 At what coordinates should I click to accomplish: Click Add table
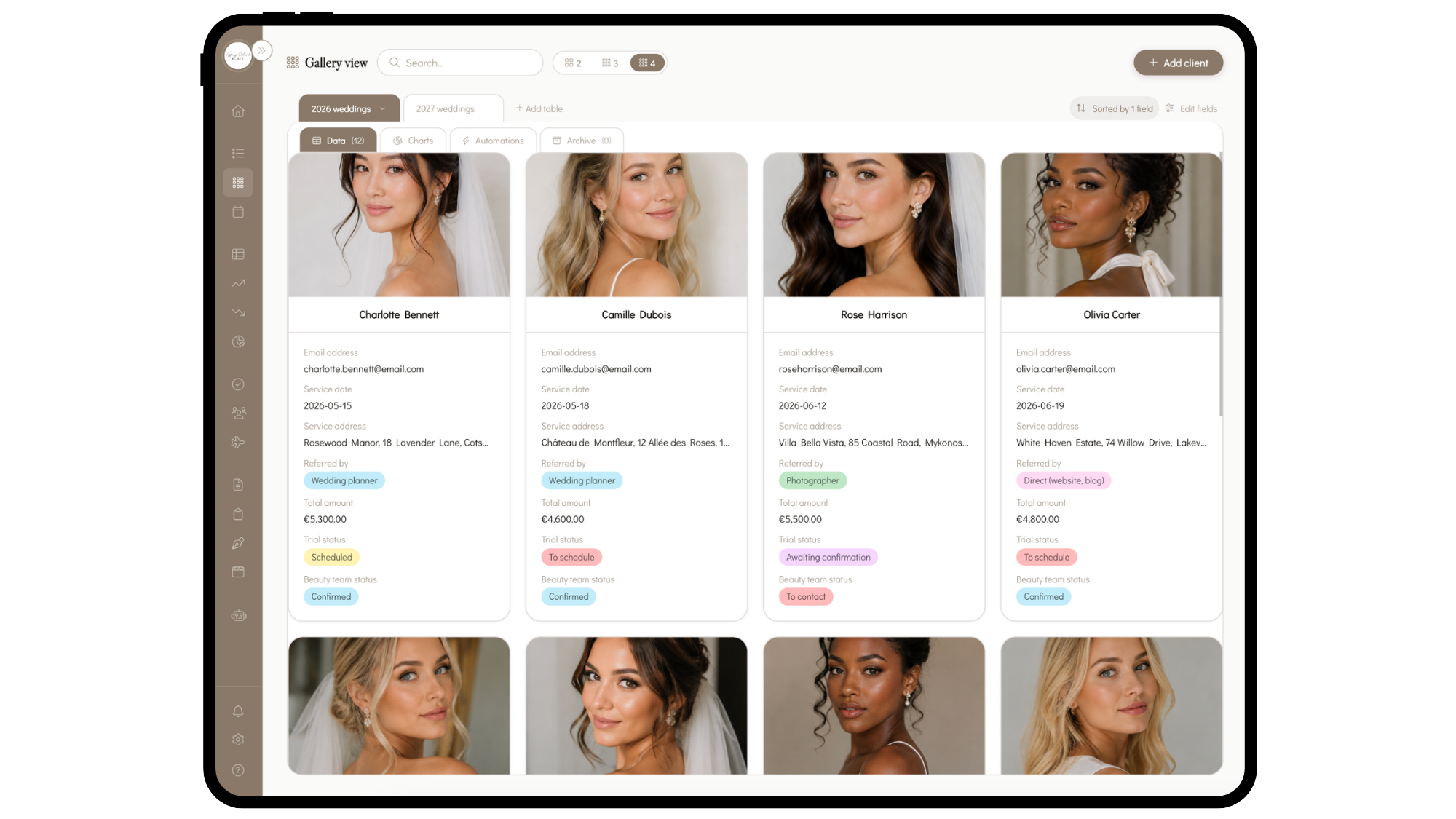click(539, 108)
